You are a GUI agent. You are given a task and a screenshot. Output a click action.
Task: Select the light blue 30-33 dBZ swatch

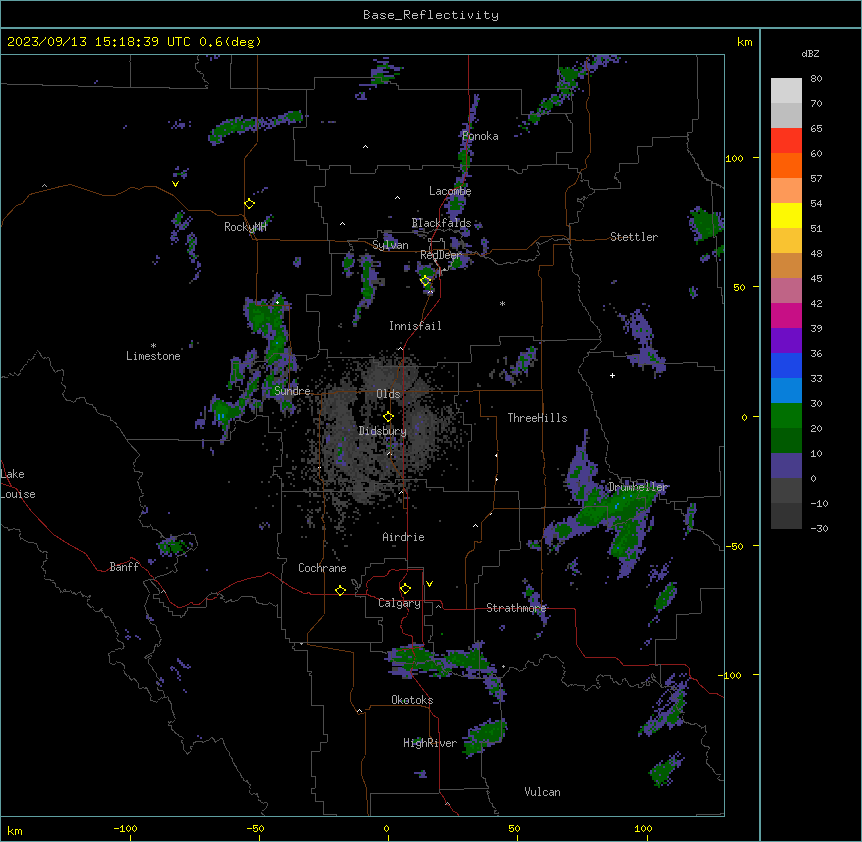pyautogui.click(x=786, y=391)
